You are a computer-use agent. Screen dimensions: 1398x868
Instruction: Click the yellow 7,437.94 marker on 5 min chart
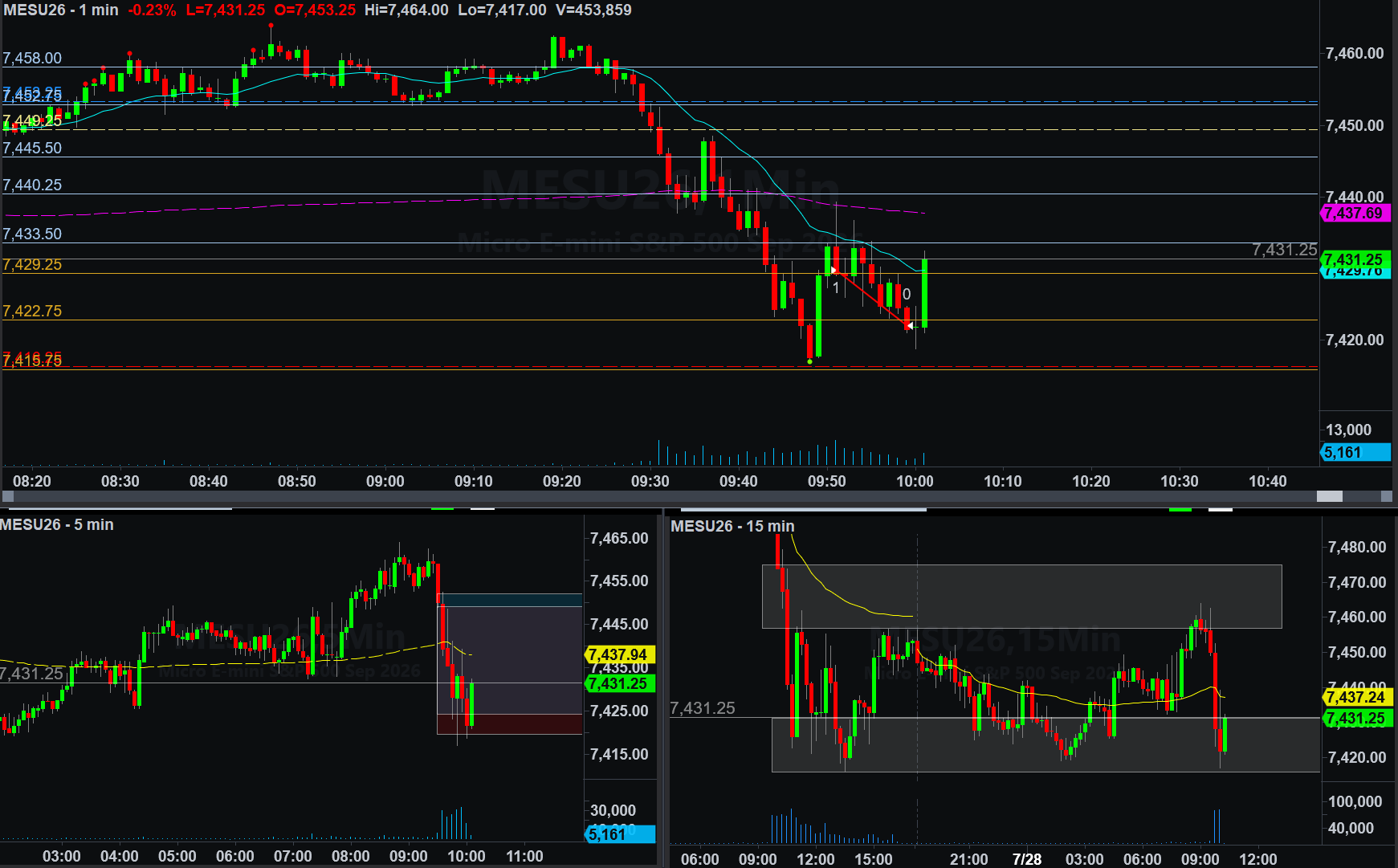pos(620,654)
